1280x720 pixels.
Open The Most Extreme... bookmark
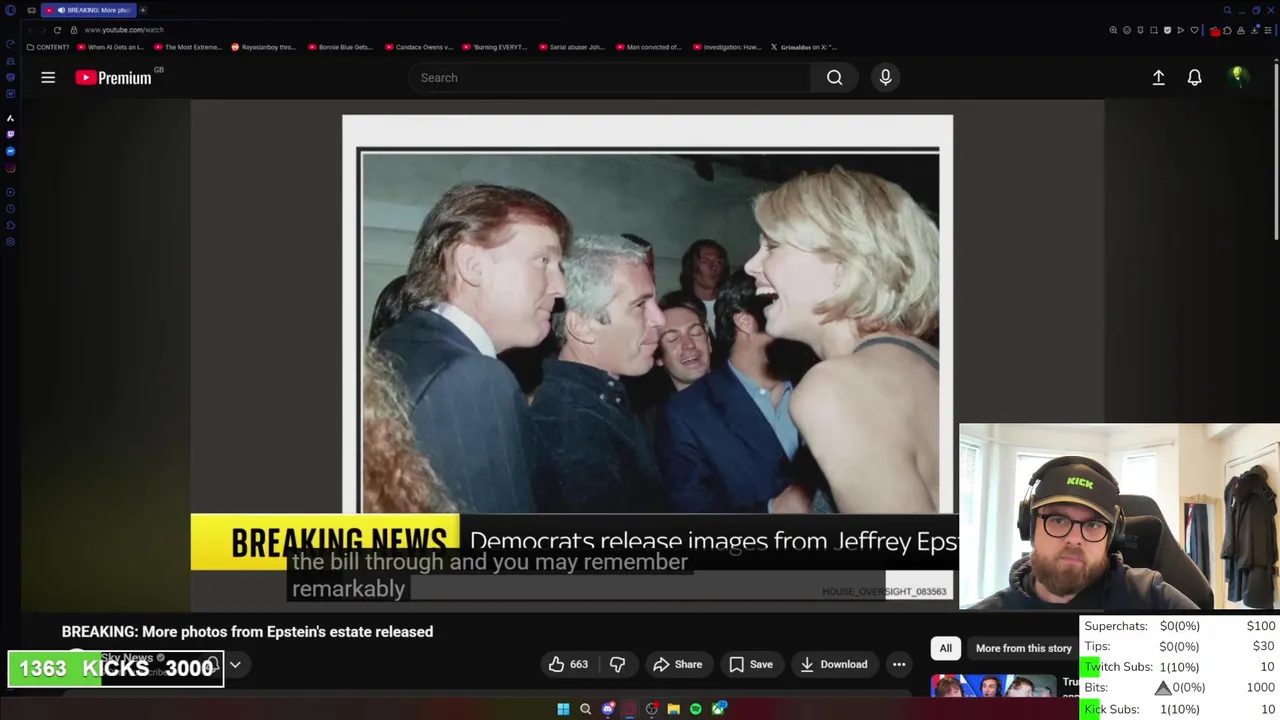tap(187, 47)
